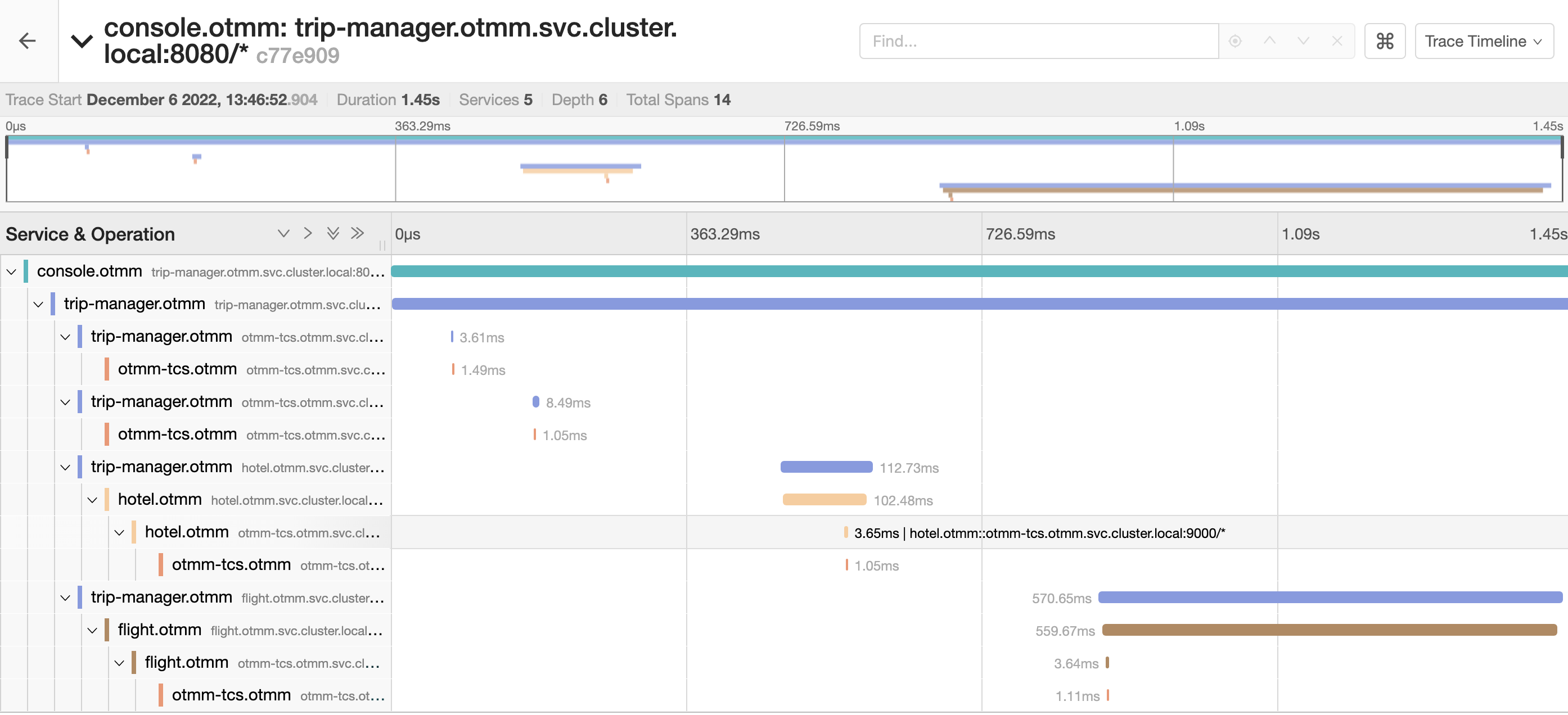Viewport: 1568px width, 715px height.
Task: Click the trip-manager 112.73ms span bar
Action: coord(826,467)
